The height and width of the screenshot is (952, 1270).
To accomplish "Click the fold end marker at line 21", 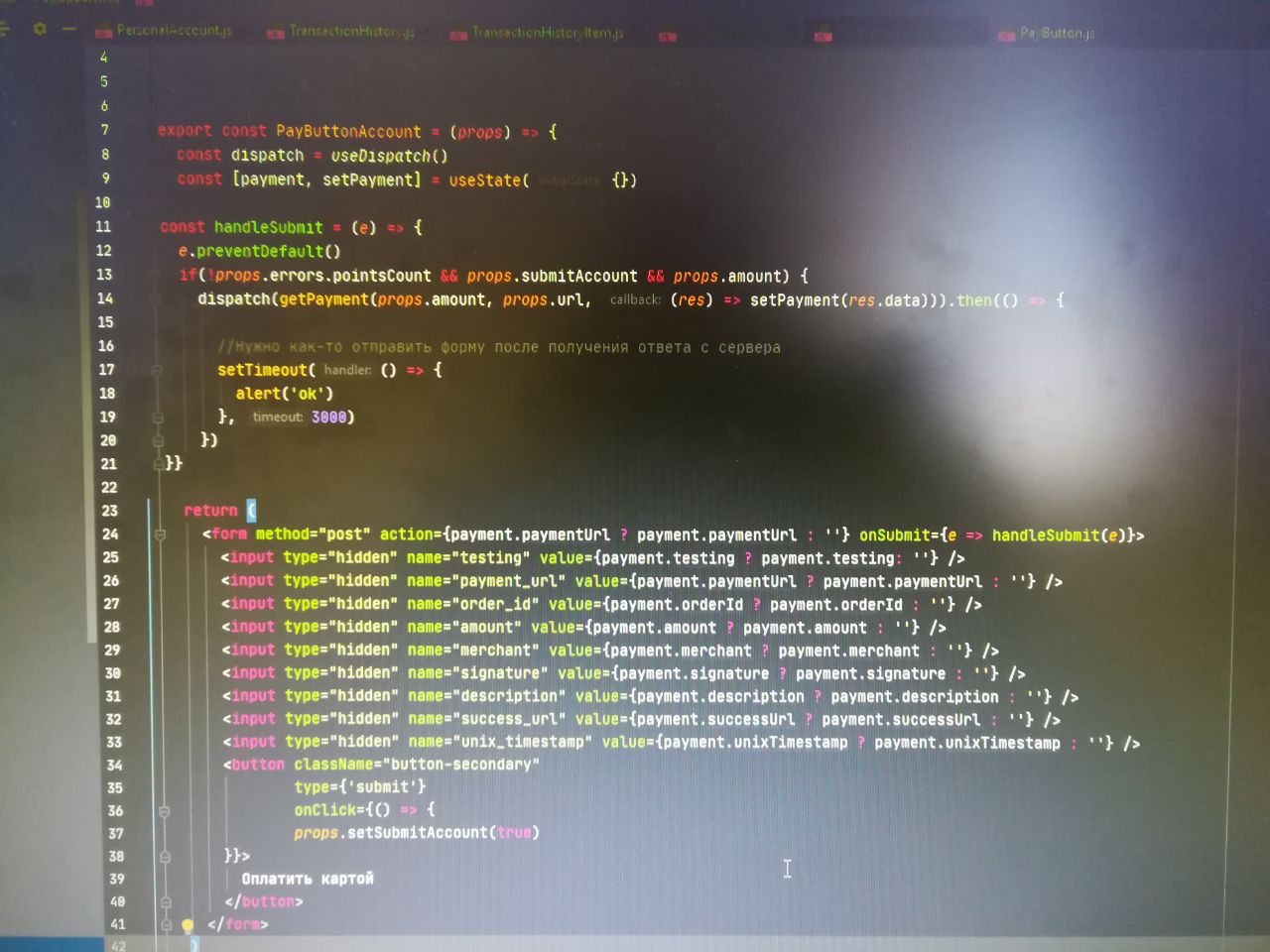I will [x=158, y=463].
